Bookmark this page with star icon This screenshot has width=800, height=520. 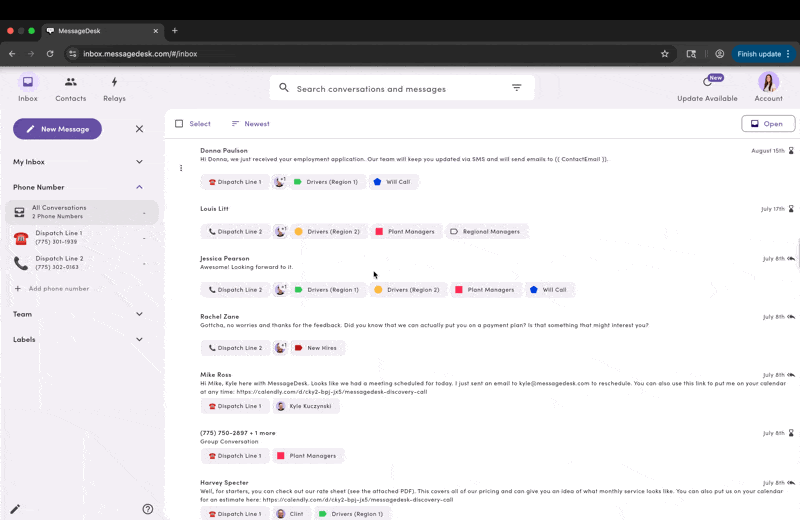tap(664, 54)
